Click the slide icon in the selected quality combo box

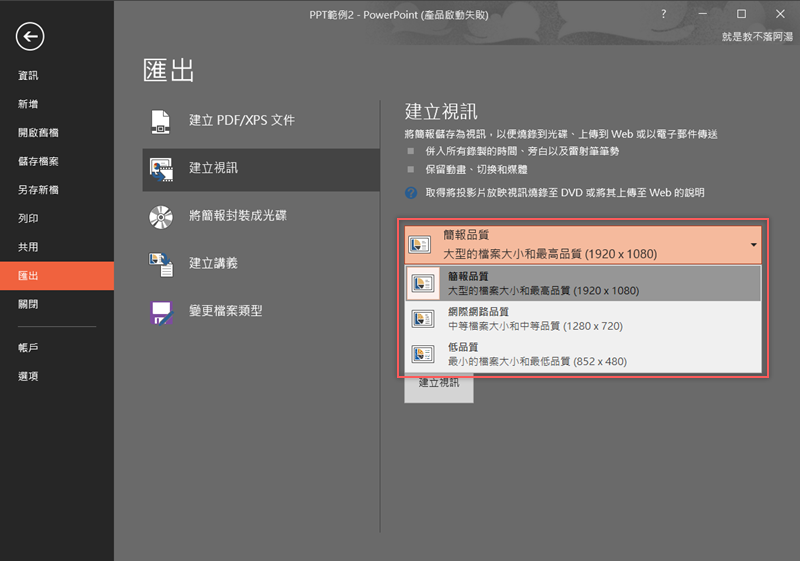coord(419,245)
